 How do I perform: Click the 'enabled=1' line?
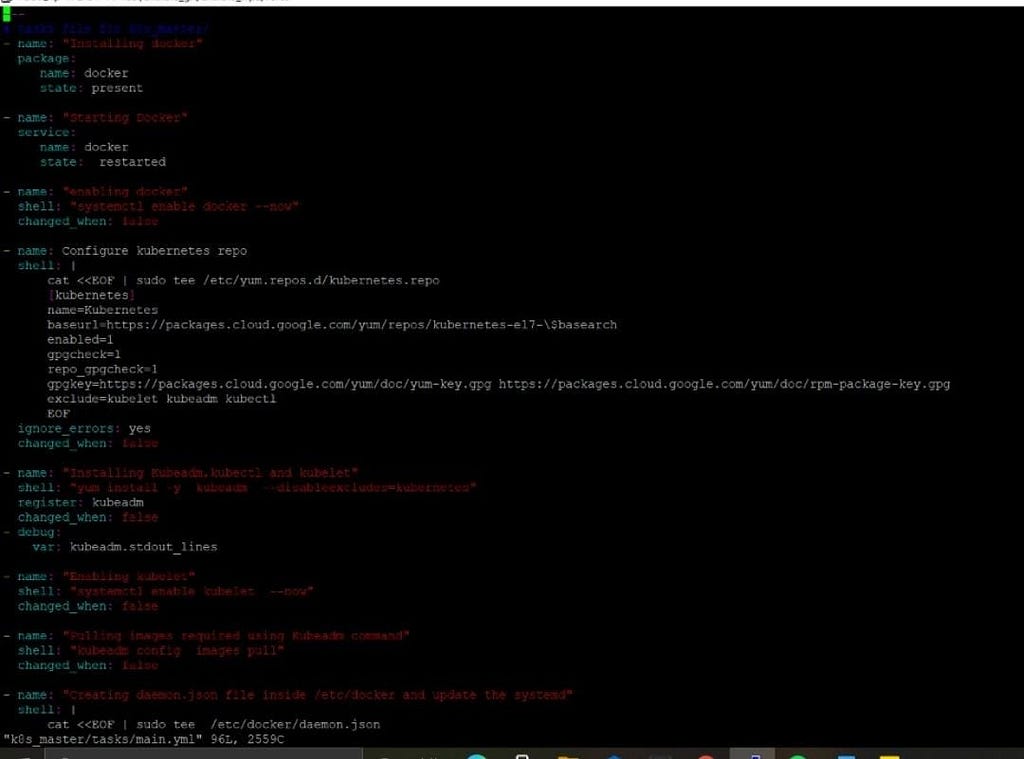coord(80,340)
